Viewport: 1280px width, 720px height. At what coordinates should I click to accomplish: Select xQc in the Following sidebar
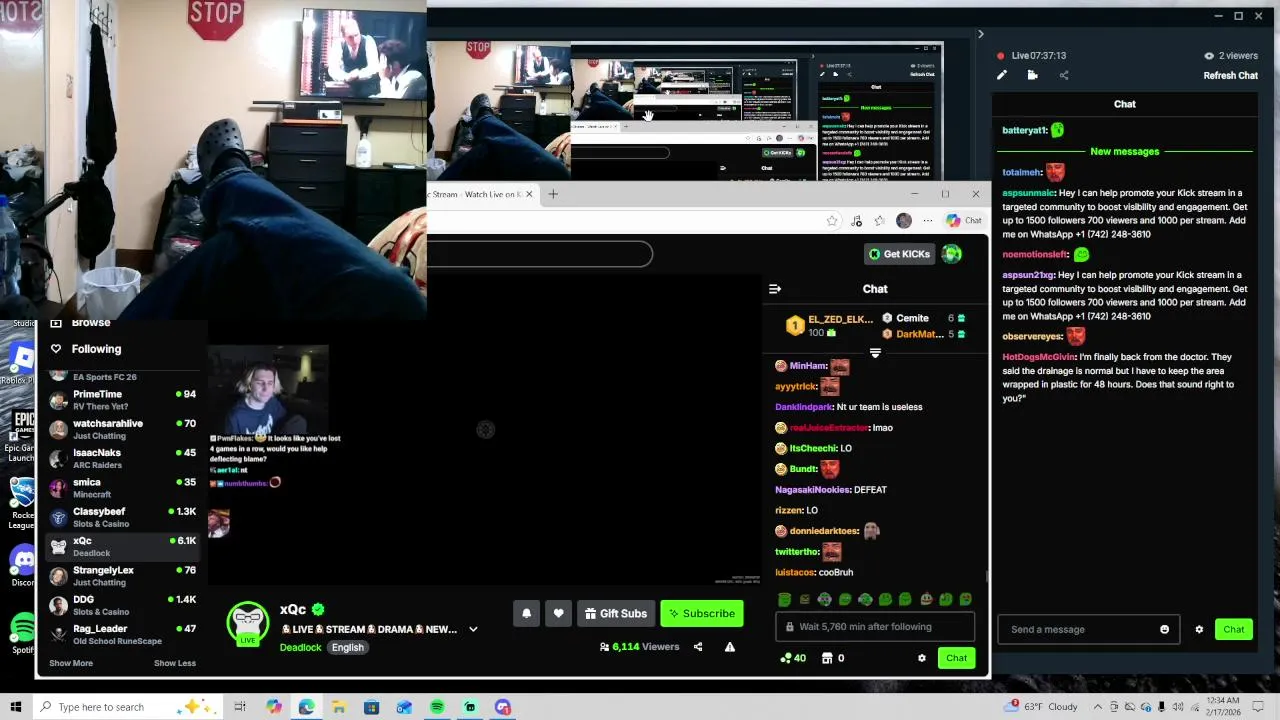(122, 547)
